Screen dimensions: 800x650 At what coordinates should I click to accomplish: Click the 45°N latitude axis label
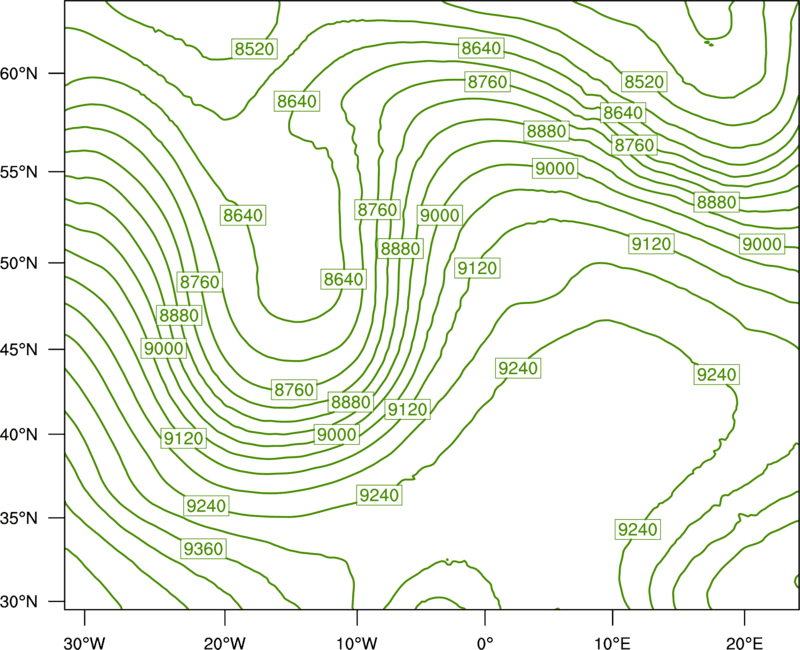coord(19,349)
